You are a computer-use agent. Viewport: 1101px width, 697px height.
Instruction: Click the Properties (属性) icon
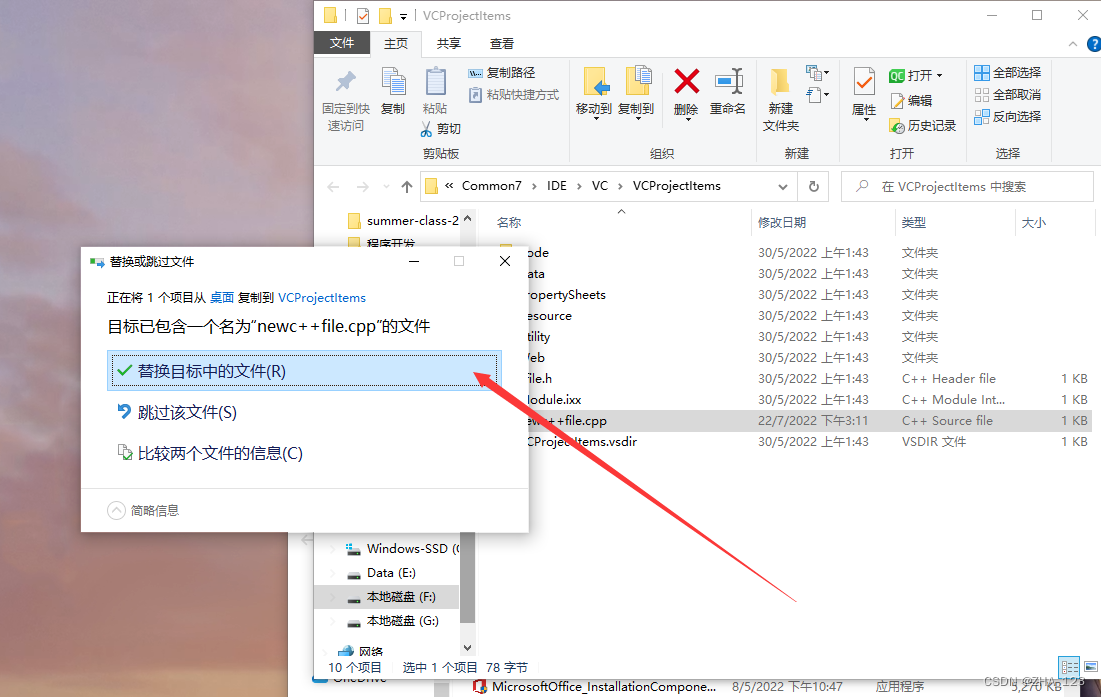tap(864, 82)
